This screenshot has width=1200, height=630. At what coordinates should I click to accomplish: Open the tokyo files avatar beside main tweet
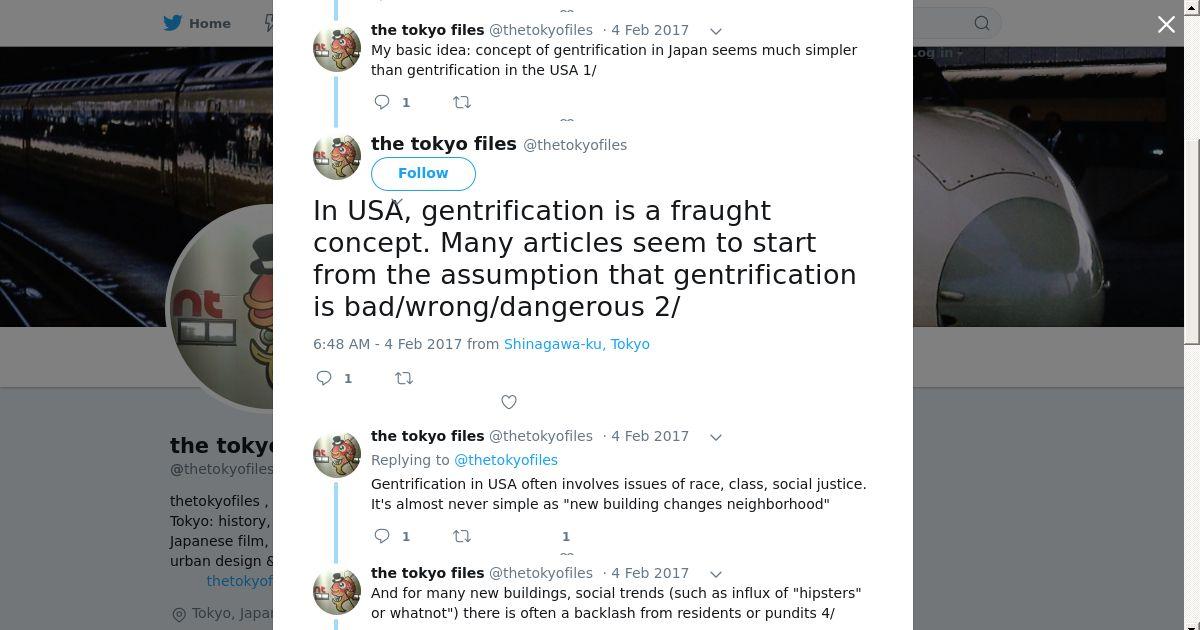pos(337,157)
